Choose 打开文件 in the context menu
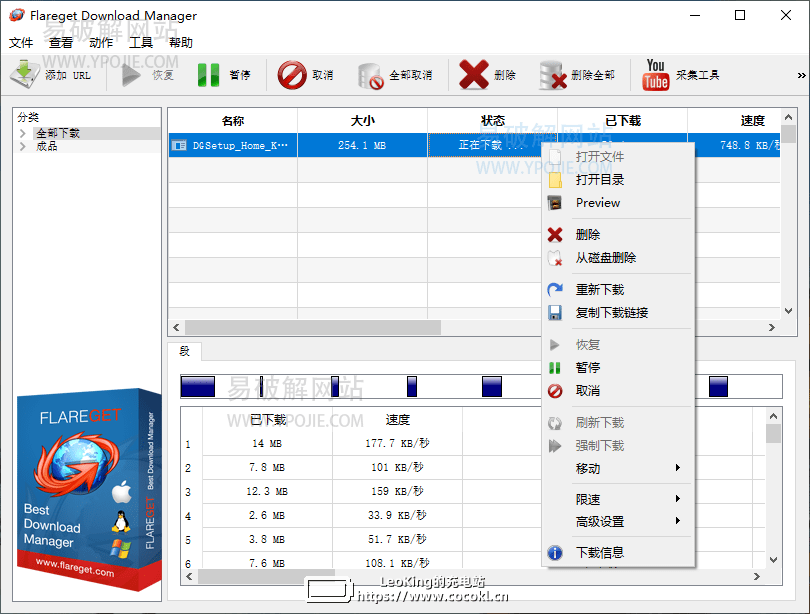 coord(600,156)
